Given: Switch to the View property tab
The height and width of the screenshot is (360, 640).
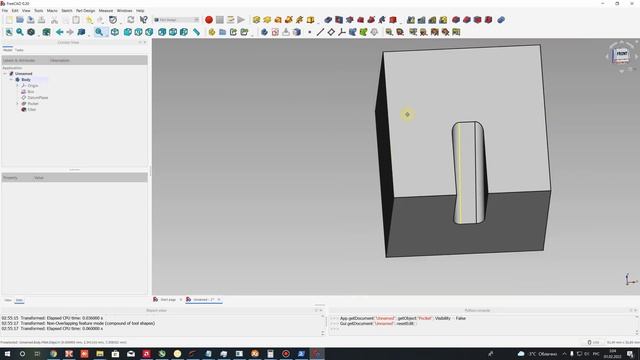Looking at the screenshot, I should 8,300.
